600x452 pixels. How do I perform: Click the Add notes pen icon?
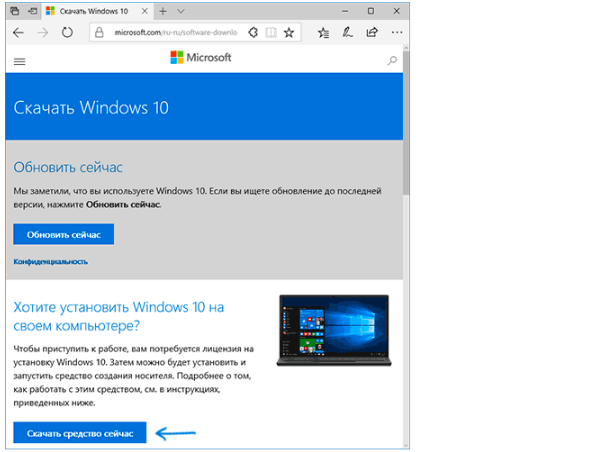(x=347, y=33)
